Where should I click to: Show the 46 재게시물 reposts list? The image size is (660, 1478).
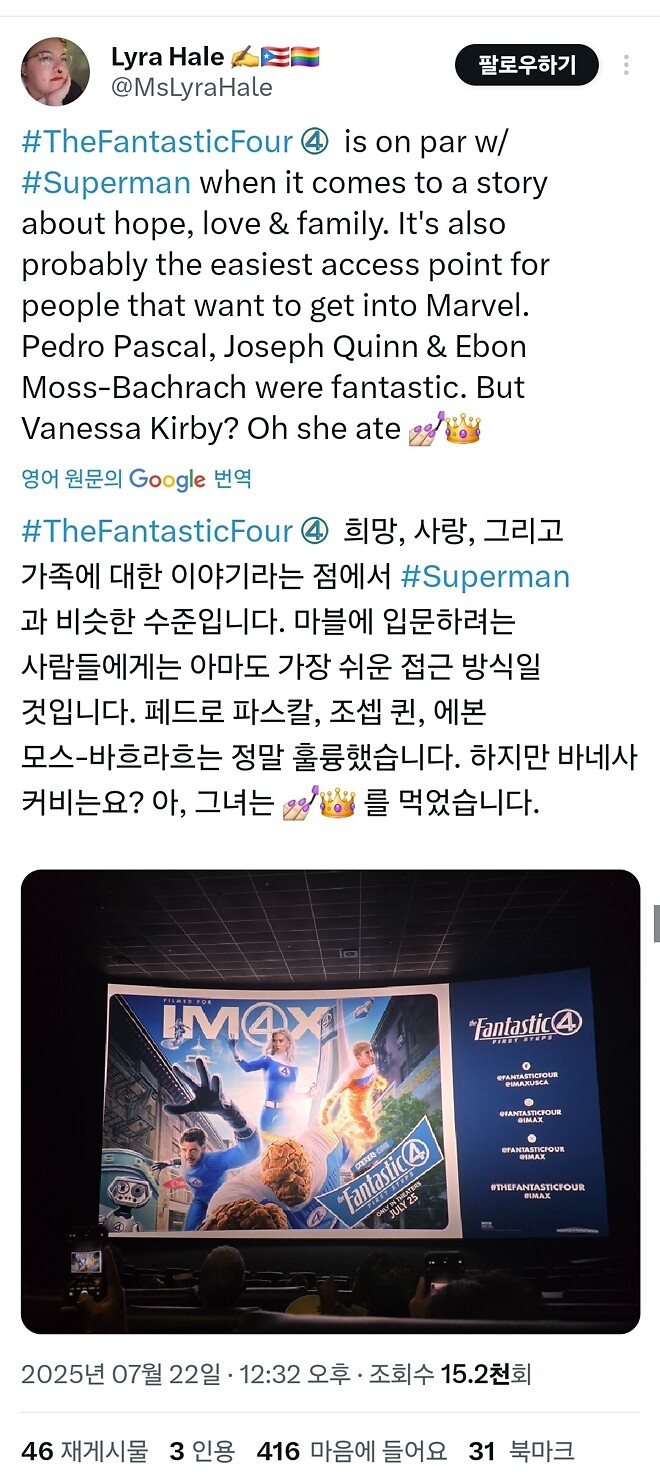click(x=84, y=1451)
